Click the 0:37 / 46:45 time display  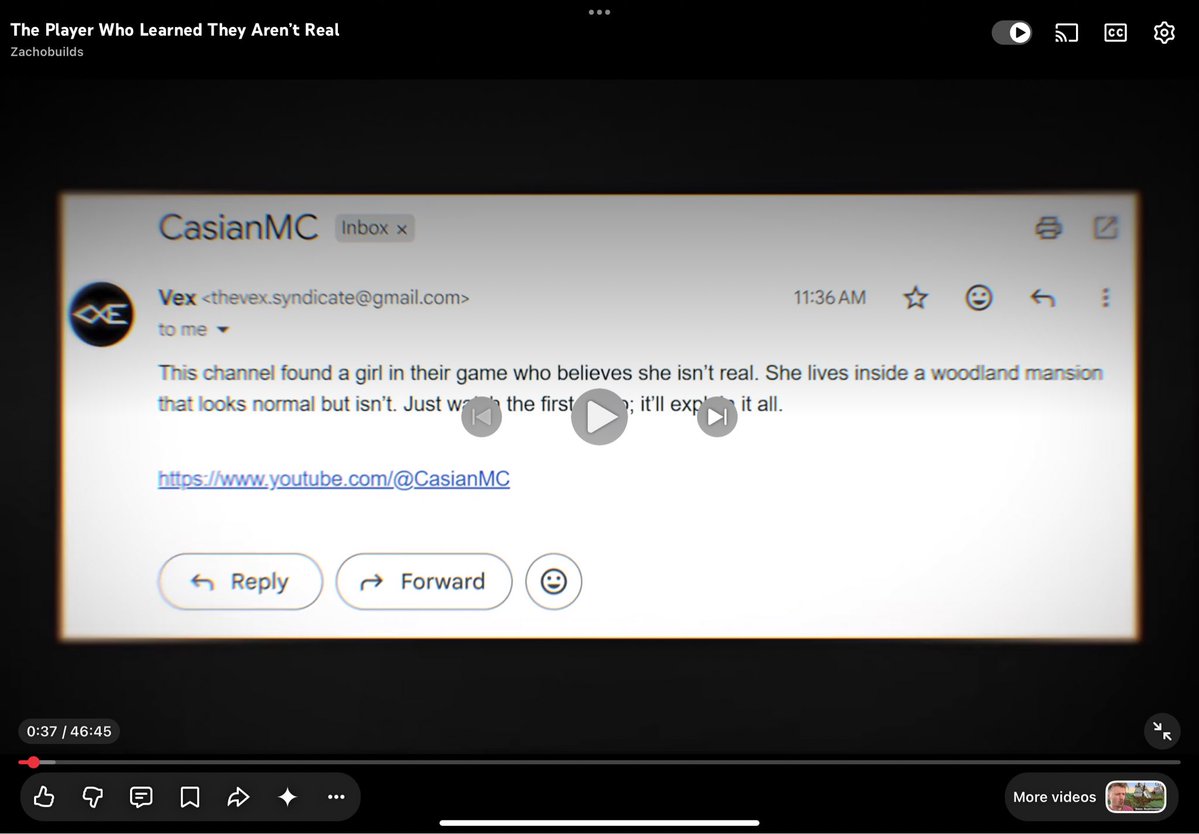(69, 732)
